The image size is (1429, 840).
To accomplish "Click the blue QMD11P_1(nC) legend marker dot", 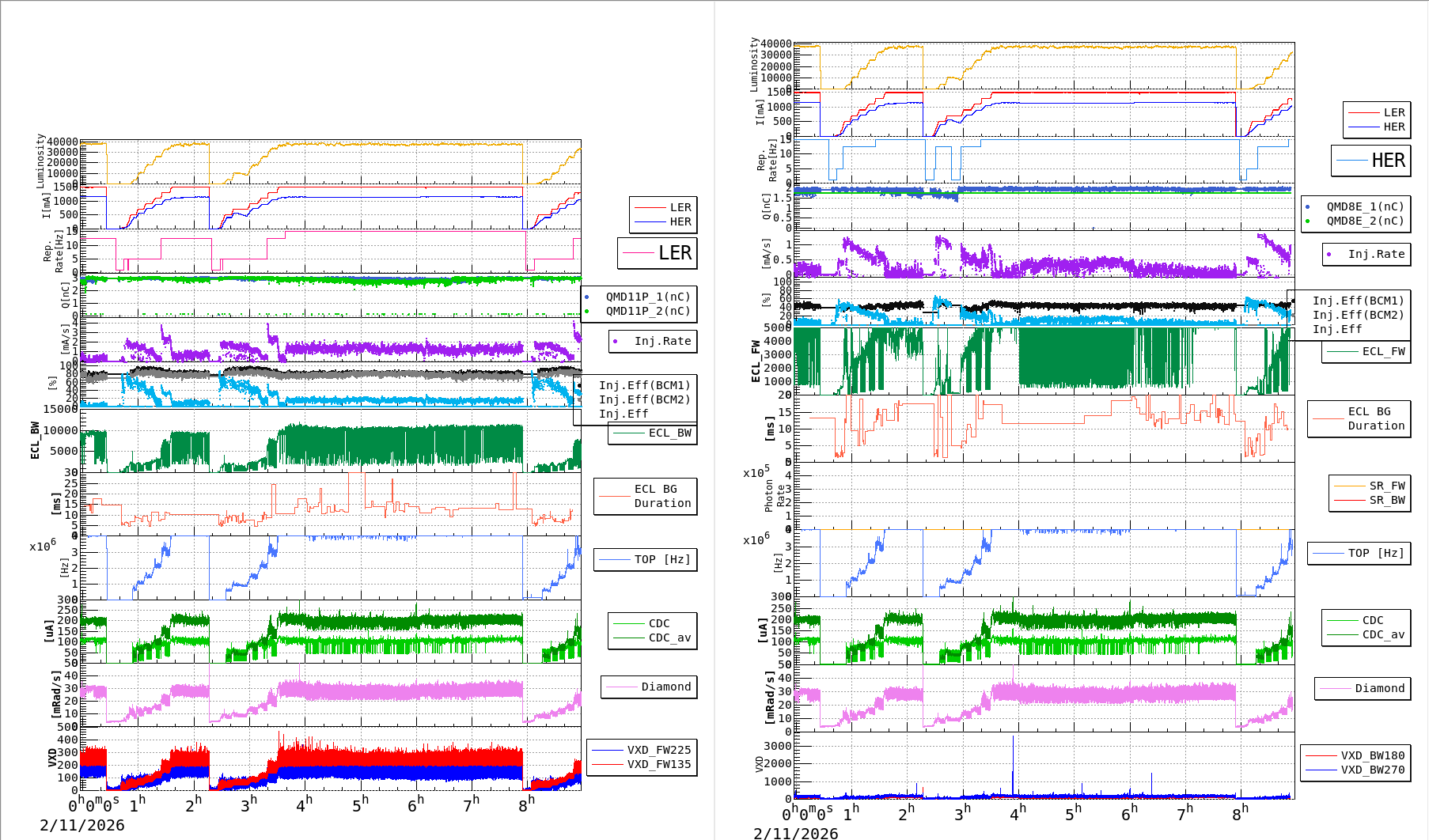I will (586, 297).
